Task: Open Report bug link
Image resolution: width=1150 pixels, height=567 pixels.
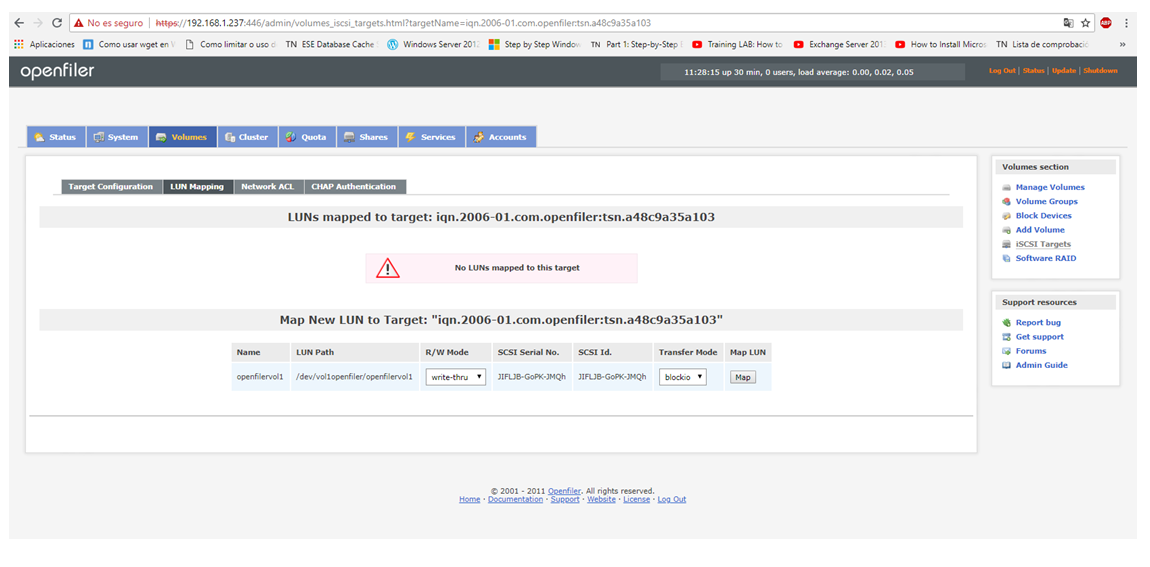Action: pos(1038,323)
